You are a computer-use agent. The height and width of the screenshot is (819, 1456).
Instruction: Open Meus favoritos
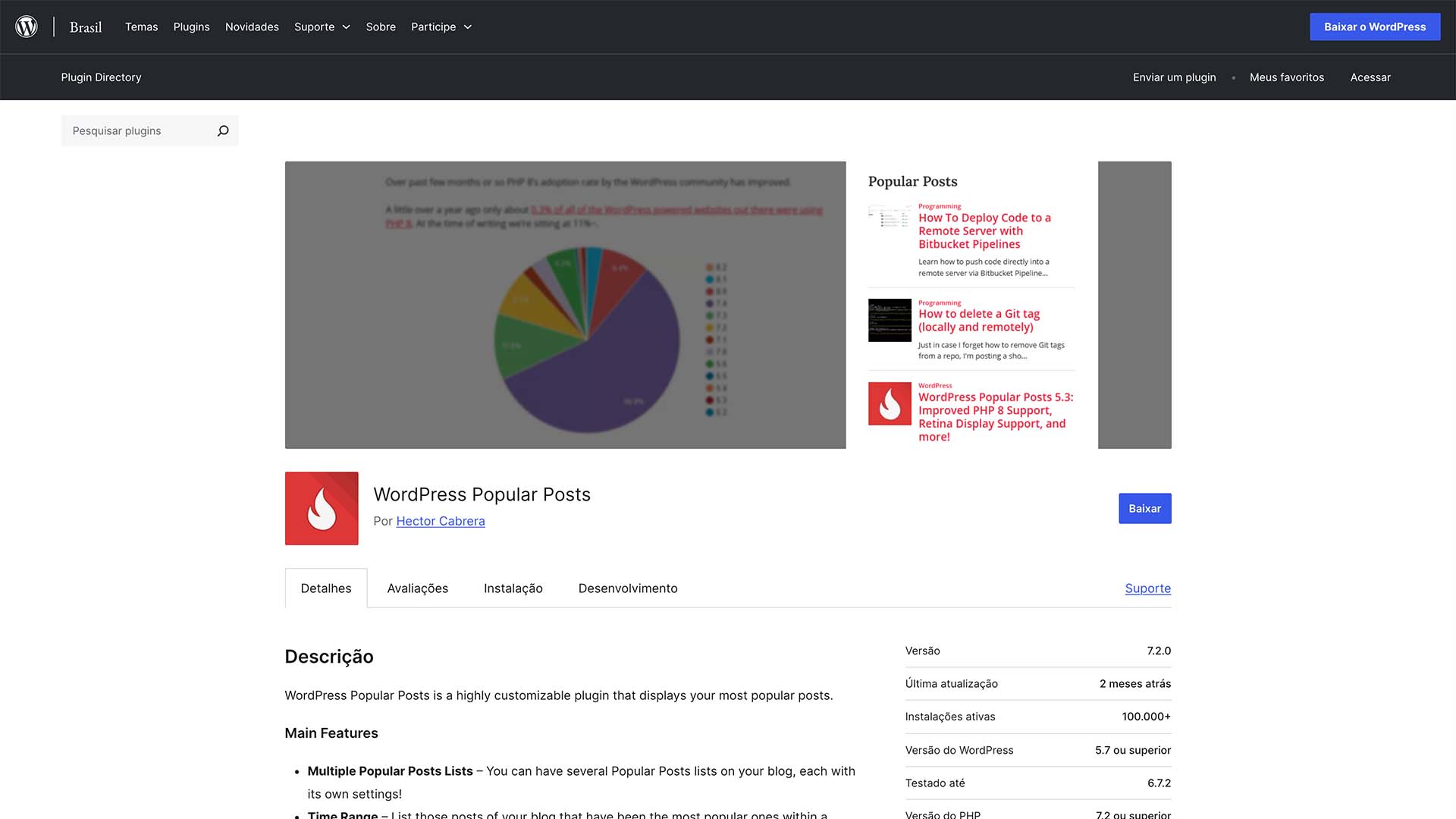(x=1287, y=77)
